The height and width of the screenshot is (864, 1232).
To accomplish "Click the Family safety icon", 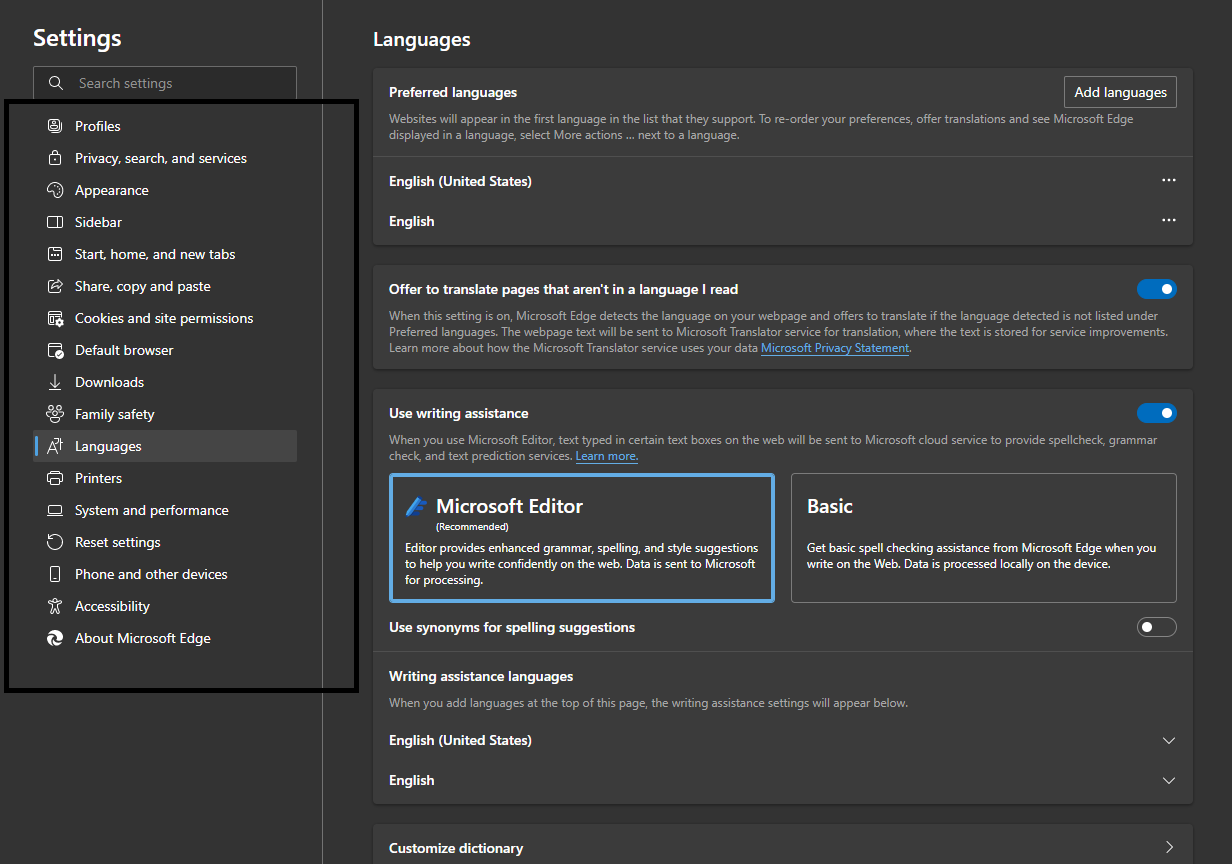I will (x=55, y=414).
